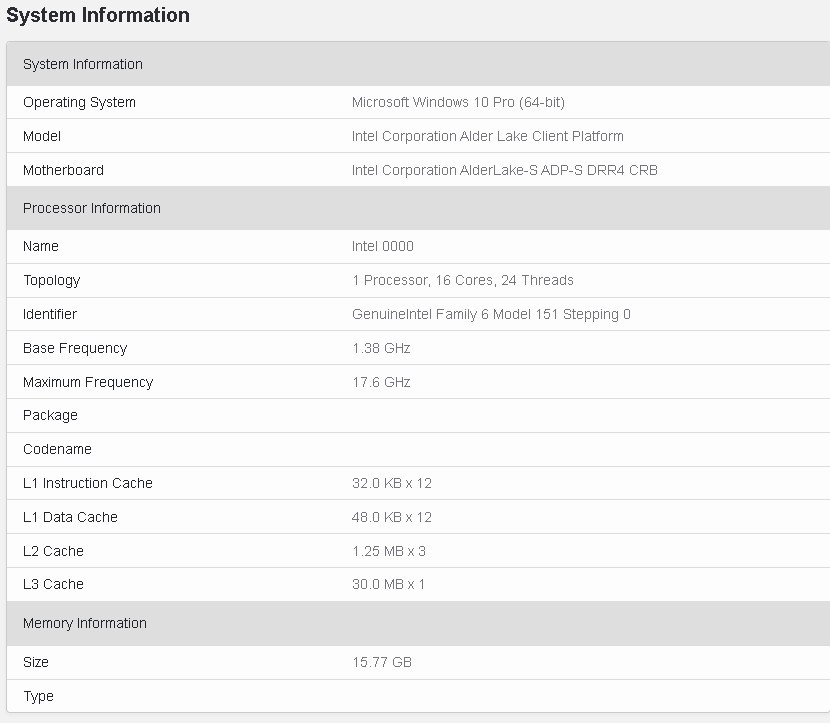Select the Memory Information section header
The image size is (830, 723).
pos(418,623)
